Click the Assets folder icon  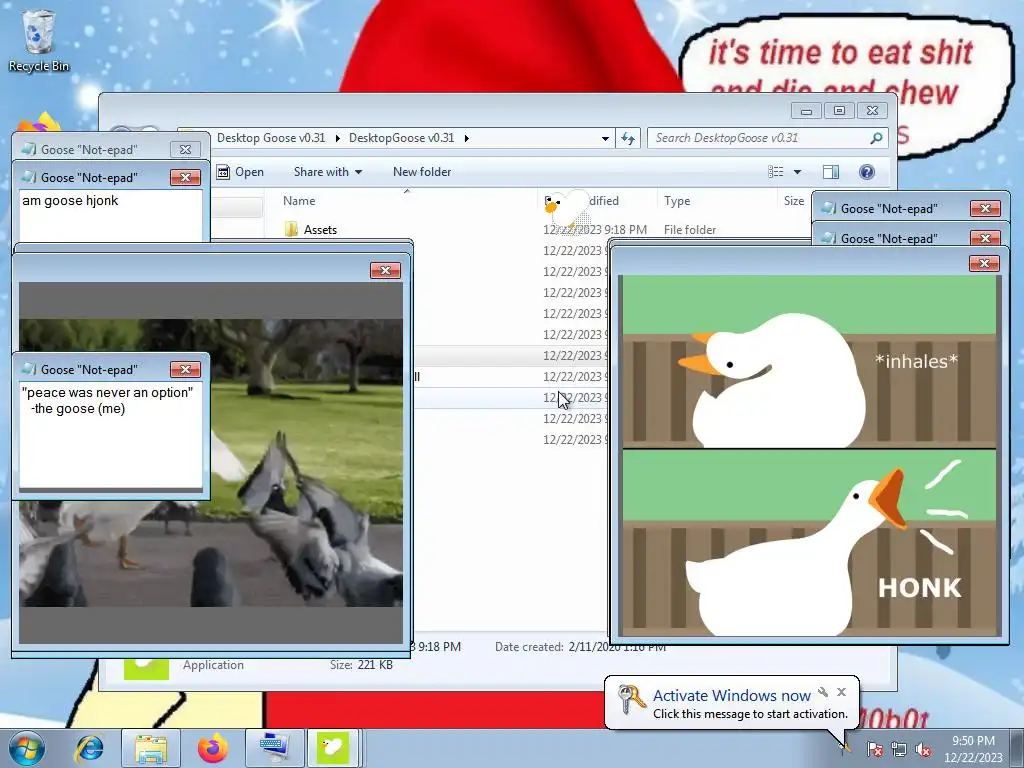point(291,229)
